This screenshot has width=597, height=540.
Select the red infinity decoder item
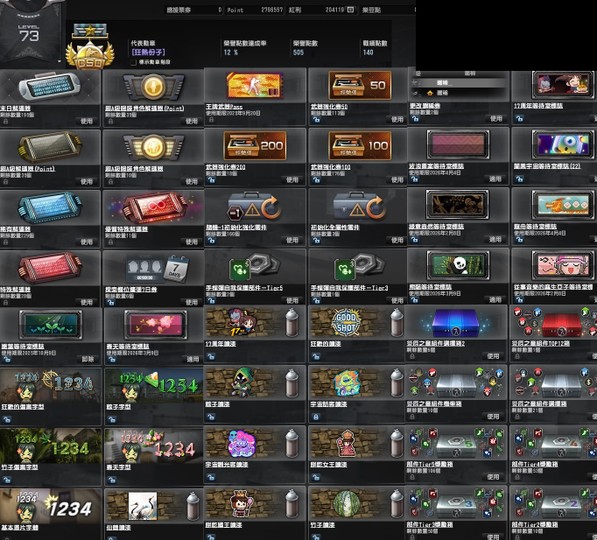click(x=154, y=207)
